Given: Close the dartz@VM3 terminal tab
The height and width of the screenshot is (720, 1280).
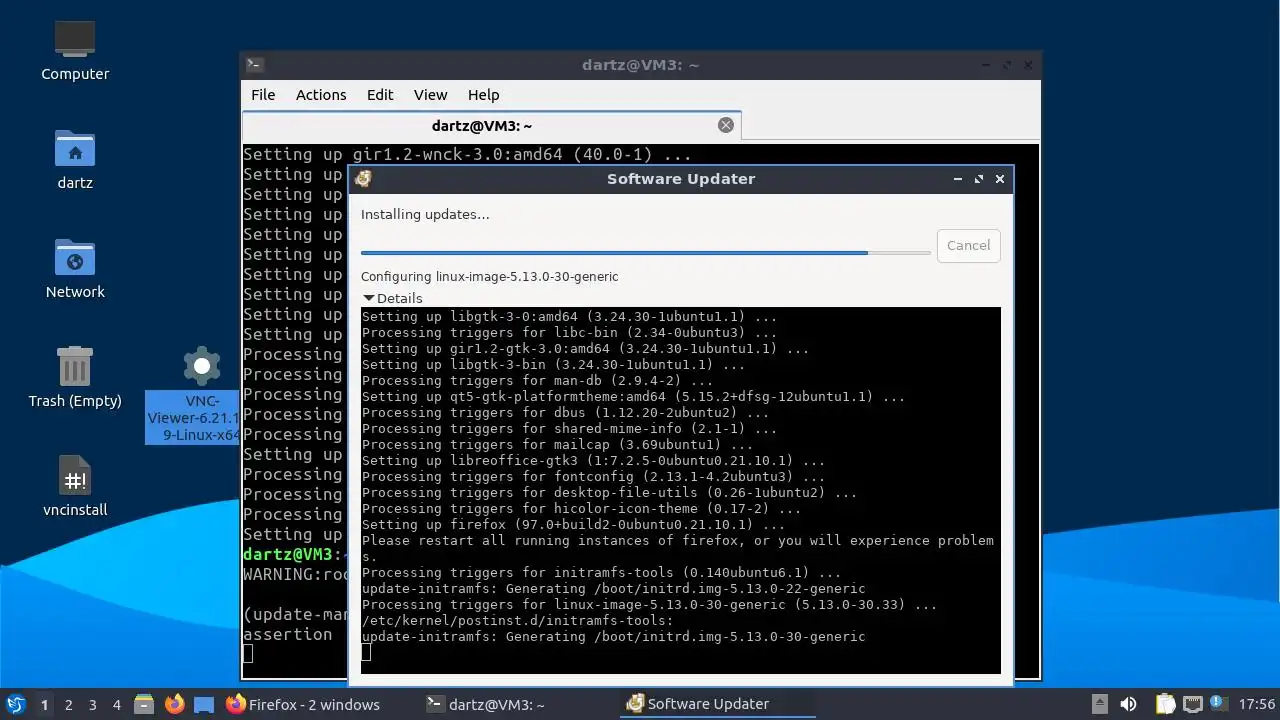Looking at the screenshot, I should pyautogui.click(x=726, y=125).
